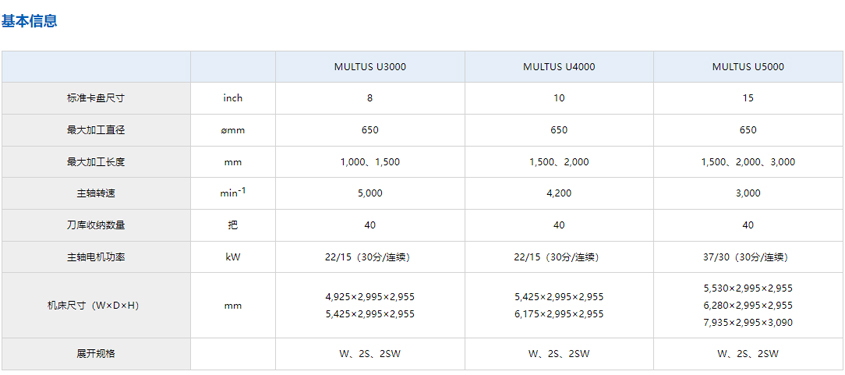Image resolution: width=845 pixels, height=375 pixels.
Task: Select the MULTUS U5000 column header
Action: point(748,67)
